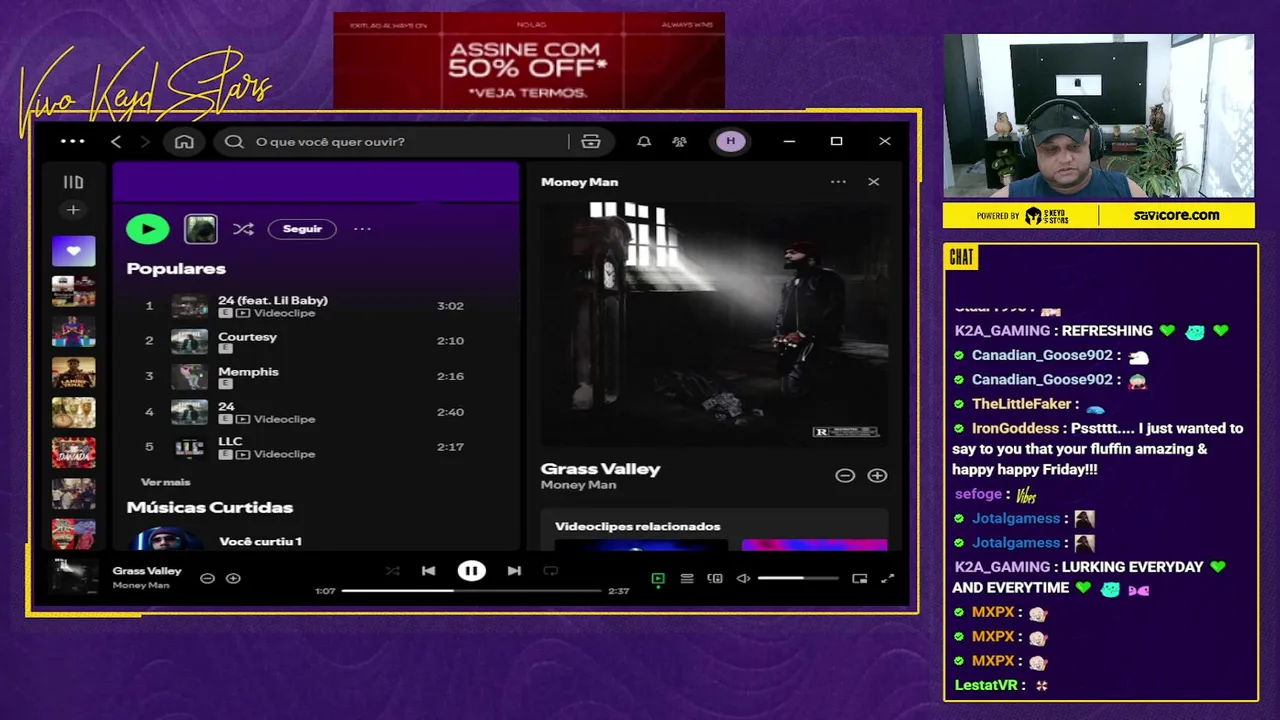Play the track '24' lasting 2:40
Screen dimensions: 1280x720
coord(305,412)
